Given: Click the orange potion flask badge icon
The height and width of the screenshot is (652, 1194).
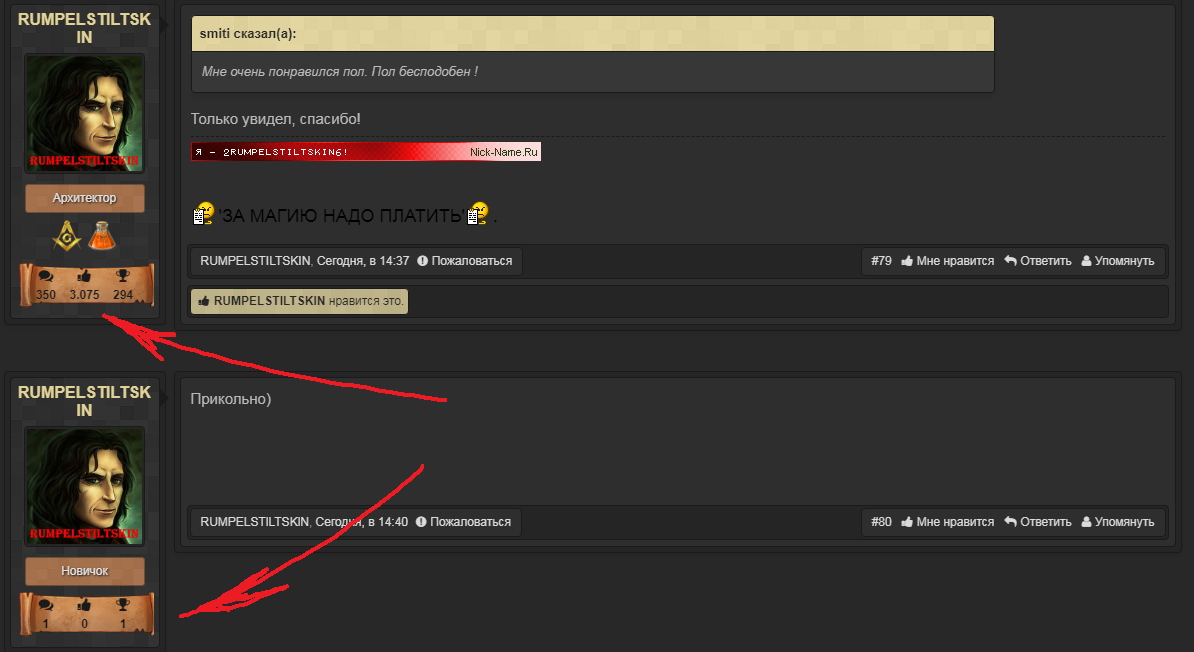Looking at the screenshot, I should [101, 236].
